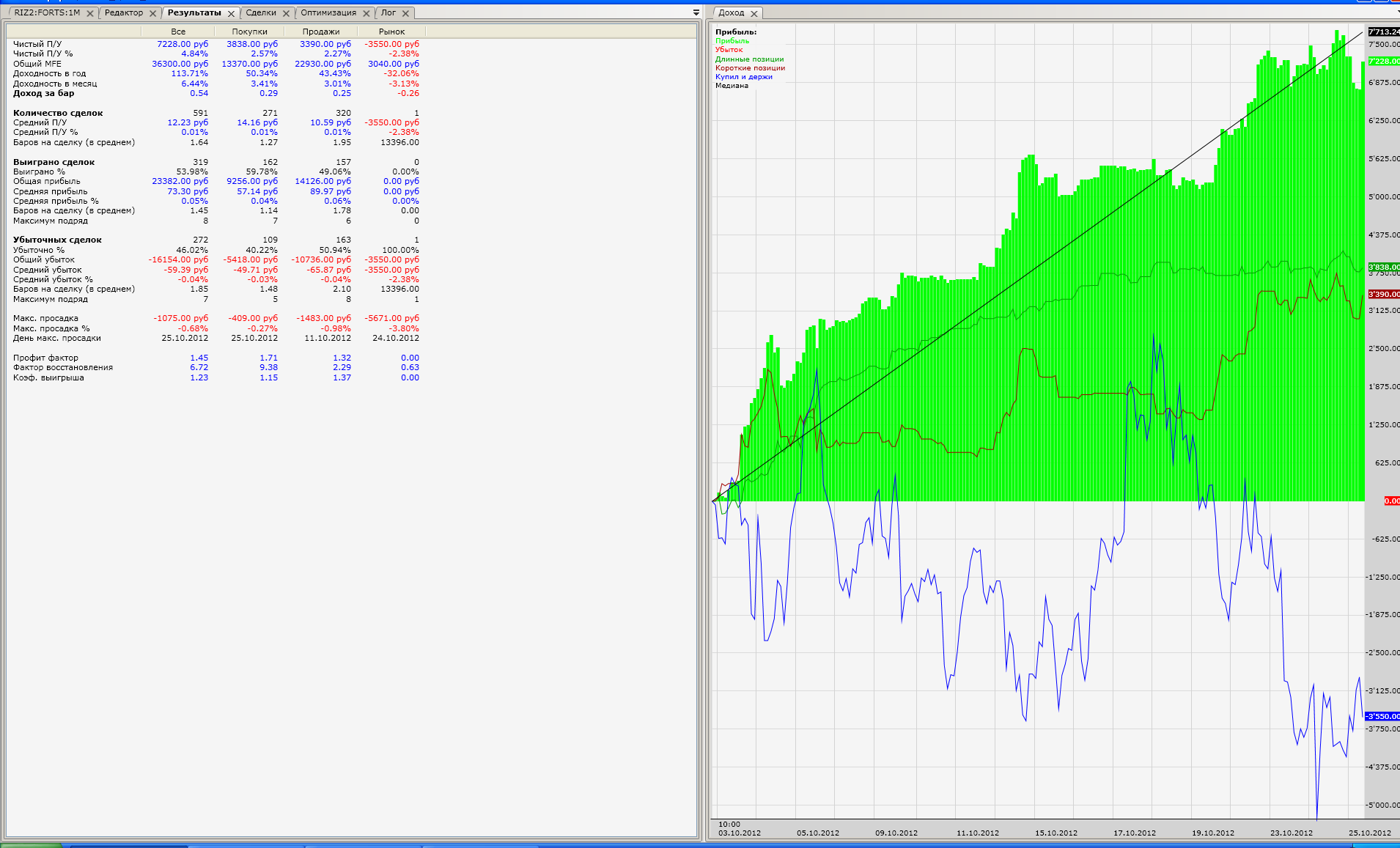Screen dimensions: 1400x848
Task: Click Короткие позиции legend entry
Action: pos(750,68)
